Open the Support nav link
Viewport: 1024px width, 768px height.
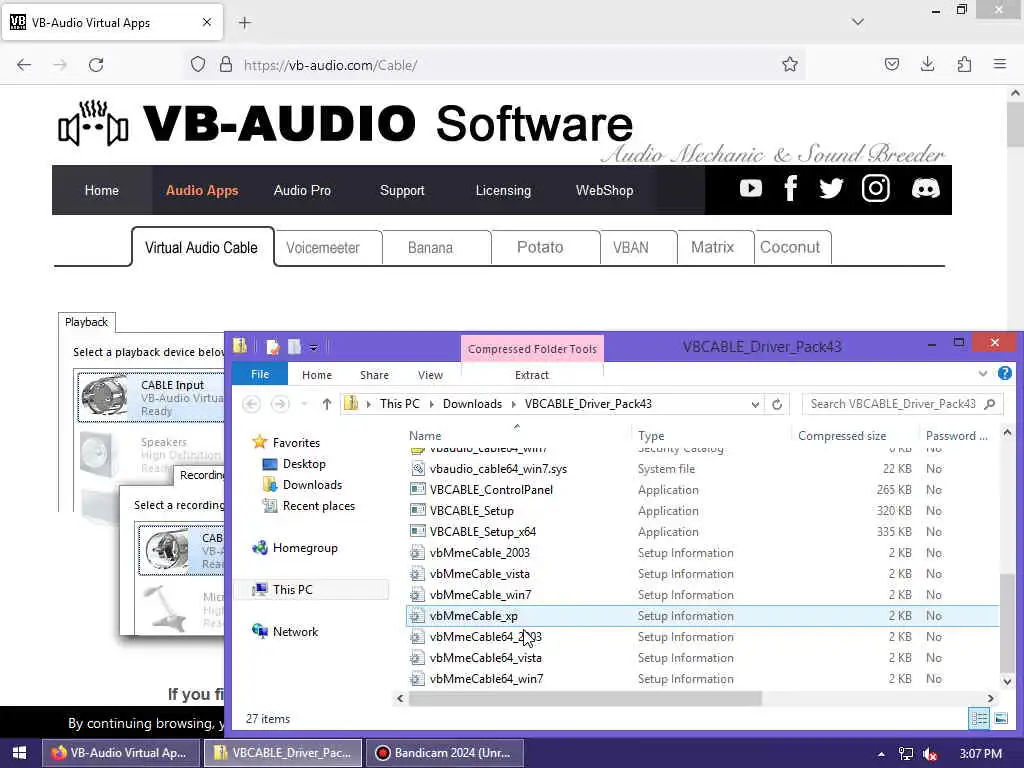click(x=402, y=190)
